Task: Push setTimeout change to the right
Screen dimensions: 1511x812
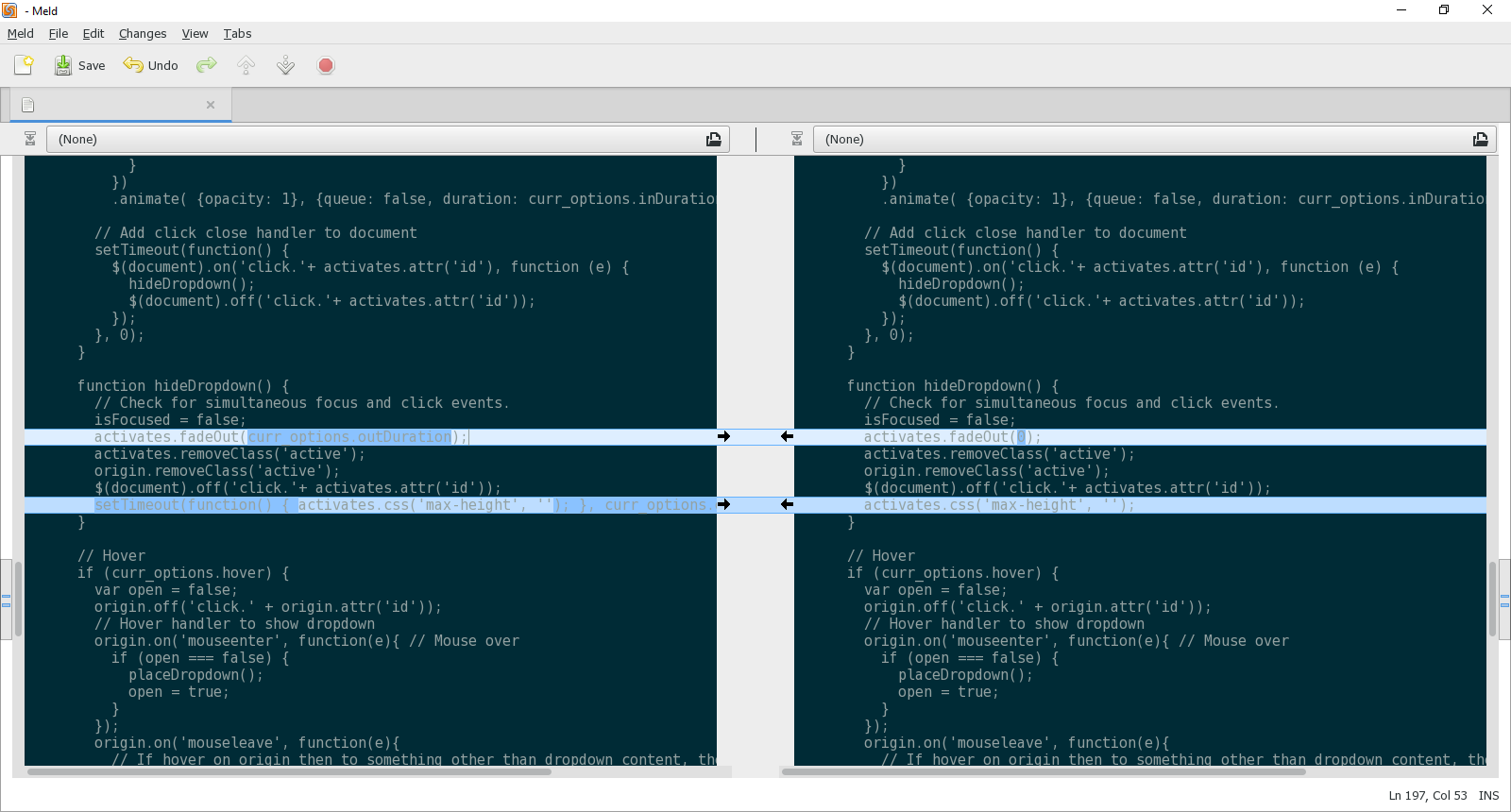Action: [723, 504]
